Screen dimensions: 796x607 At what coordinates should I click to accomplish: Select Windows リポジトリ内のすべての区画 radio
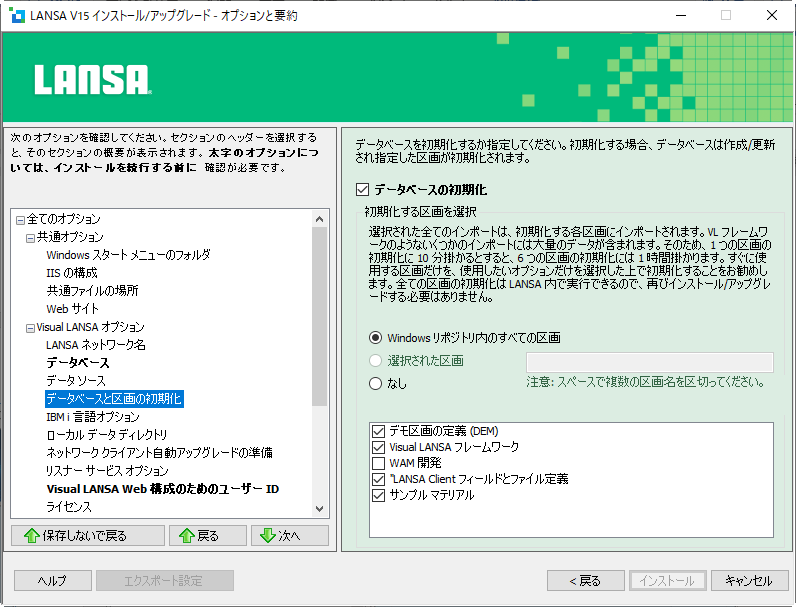coord(375,338)
